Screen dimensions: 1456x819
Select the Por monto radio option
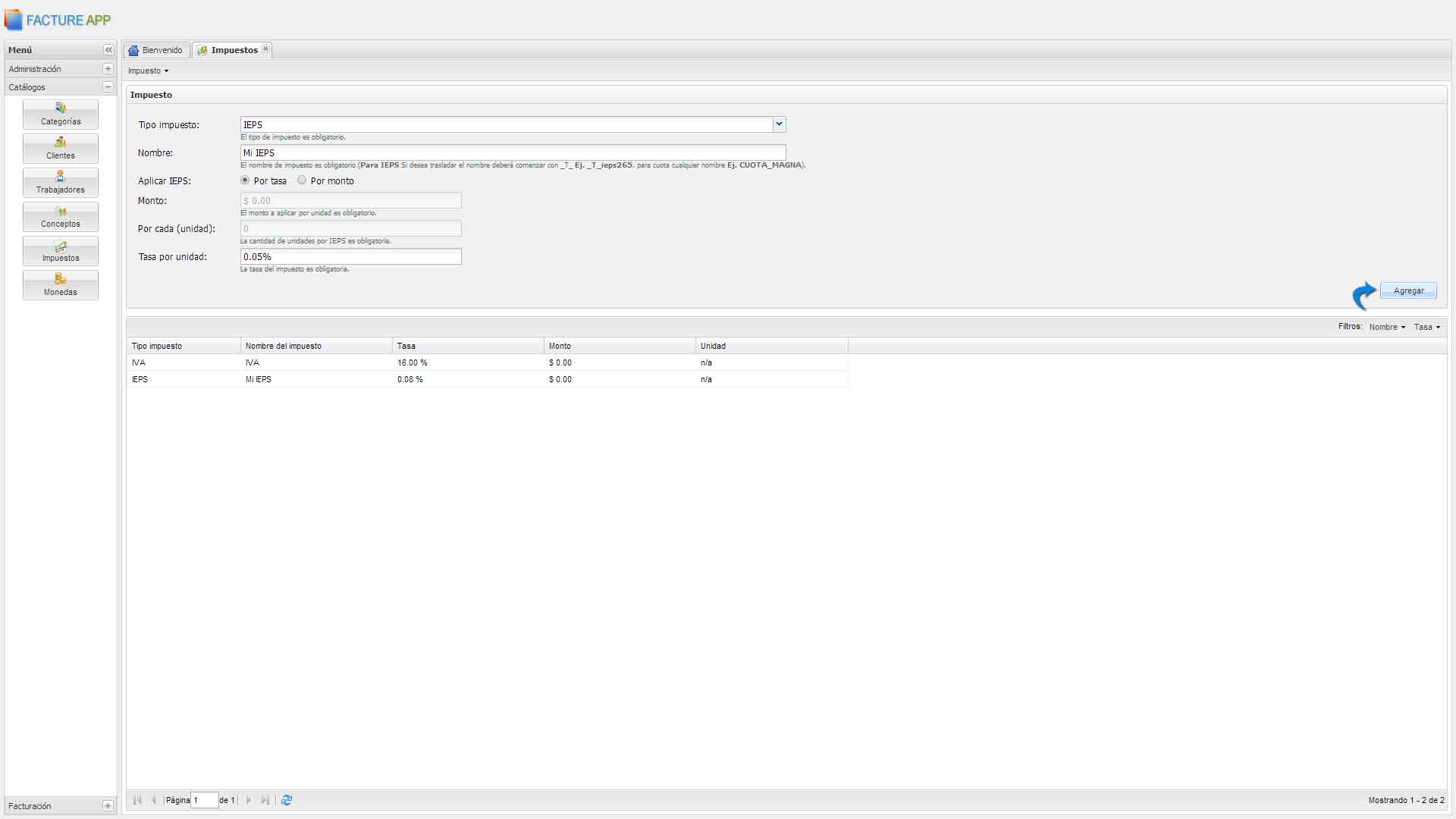(302, 180)
